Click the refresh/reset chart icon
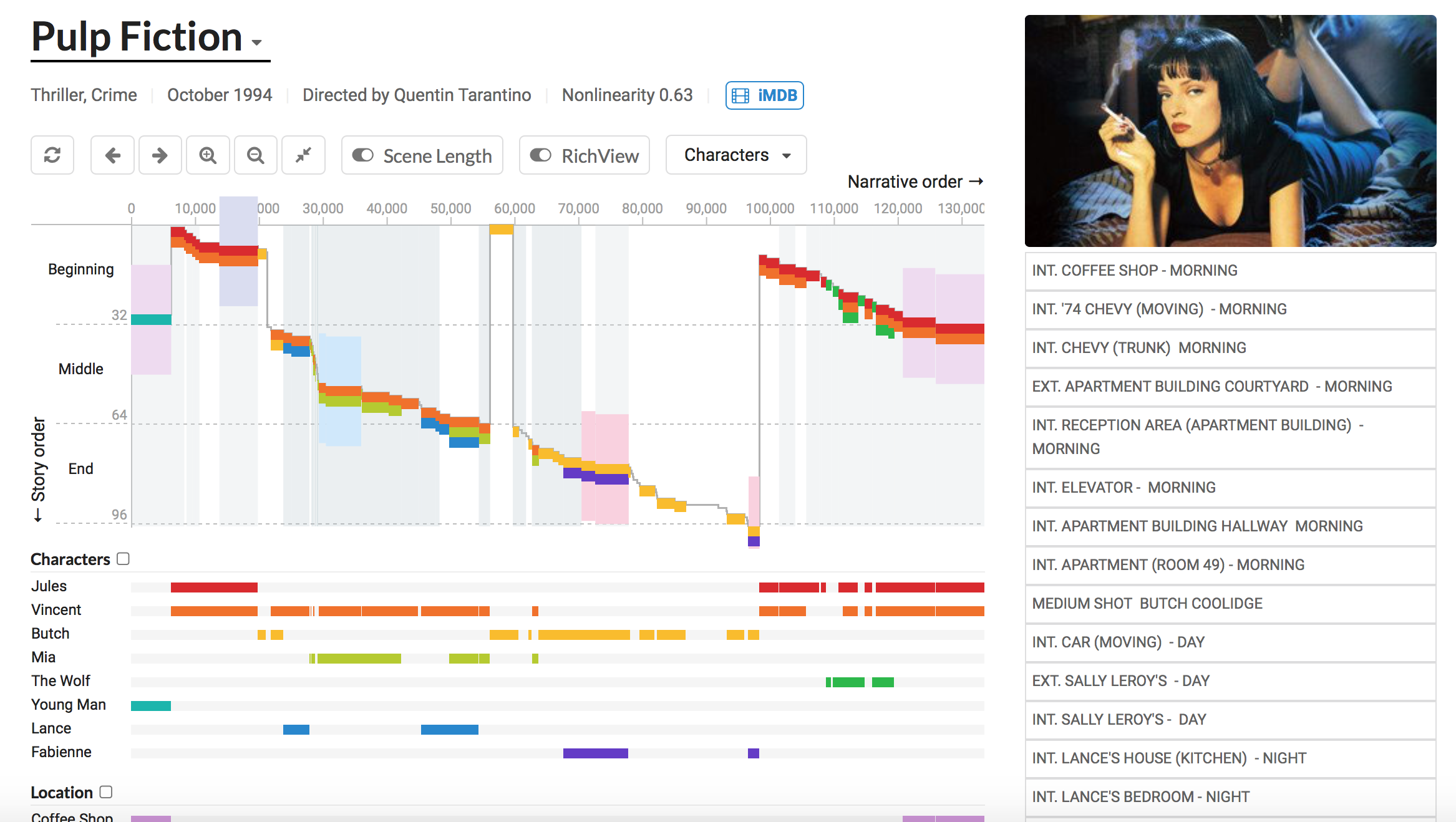The image size is (1456, 822). (52, 155)
